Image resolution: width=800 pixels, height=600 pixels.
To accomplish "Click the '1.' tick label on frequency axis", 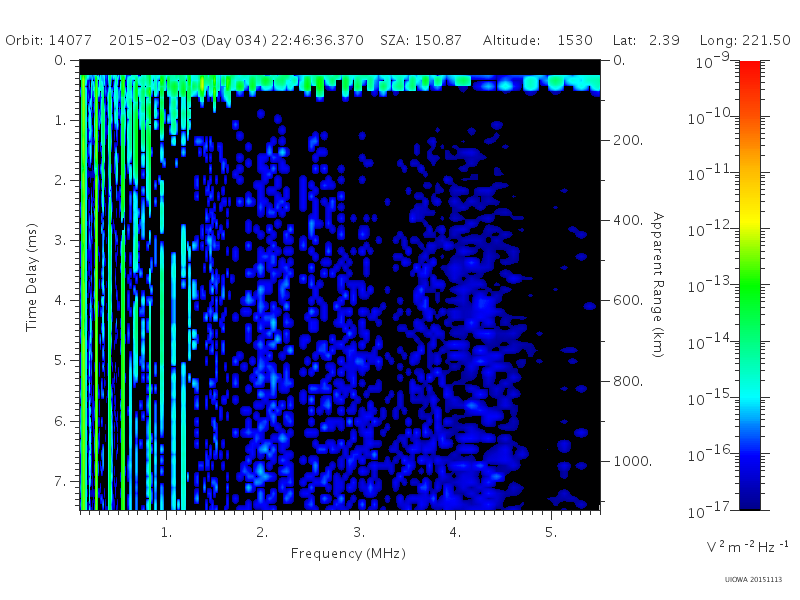I will (166, 533).
